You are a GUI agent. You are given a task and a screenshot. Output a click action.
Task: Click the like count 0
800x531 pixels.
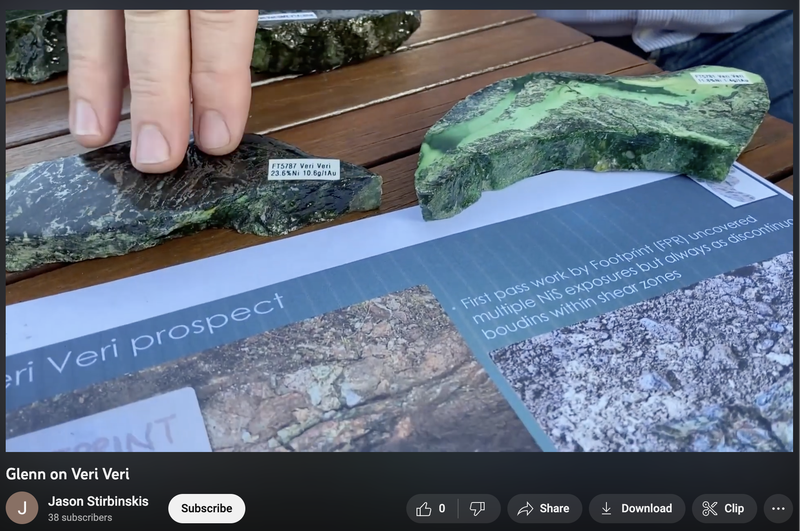tap(442, 509)
